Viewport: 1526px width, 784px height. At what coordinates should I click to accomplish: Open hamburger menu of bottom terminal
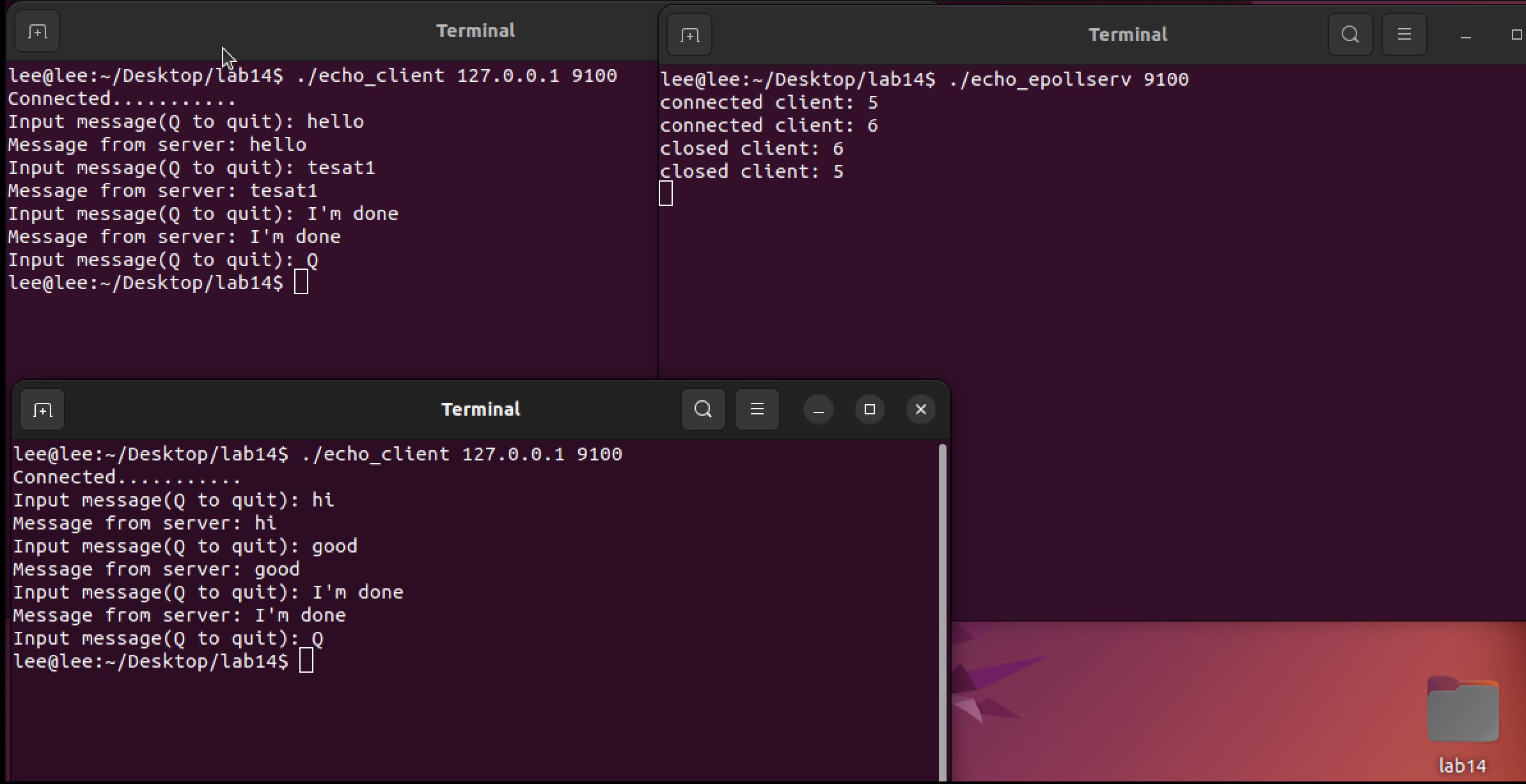(x=757, y=409)
